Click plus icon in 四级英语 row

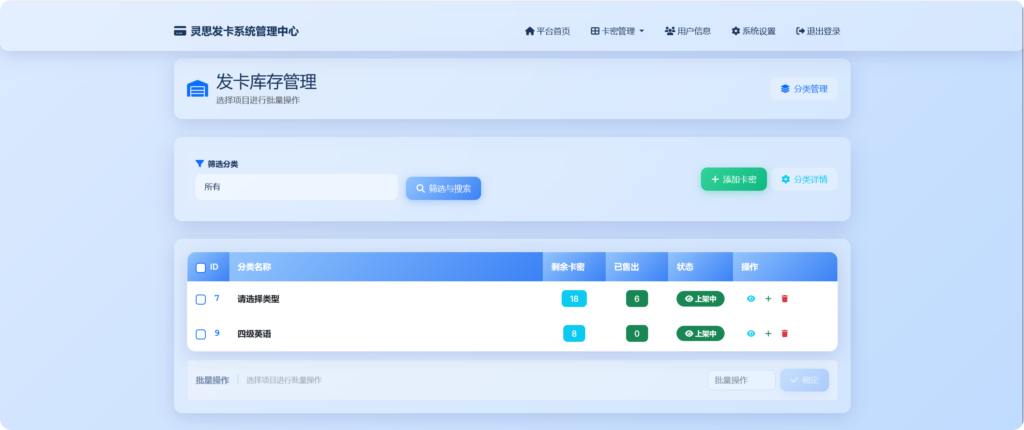[x=768, y=334]
